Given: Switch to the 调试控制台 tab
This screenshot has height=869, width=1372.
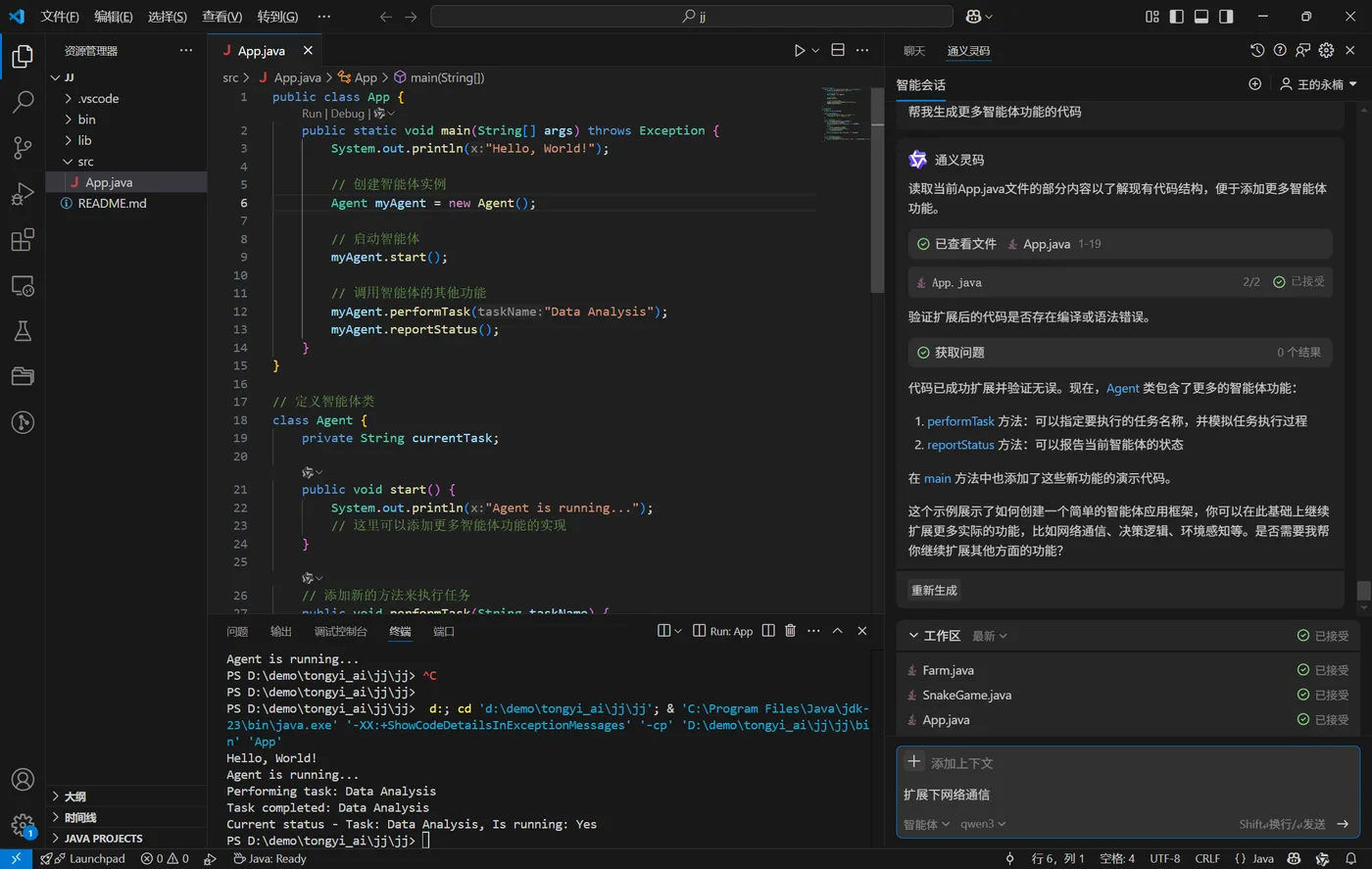Looking at the screenshot, I should pos(340,632).
